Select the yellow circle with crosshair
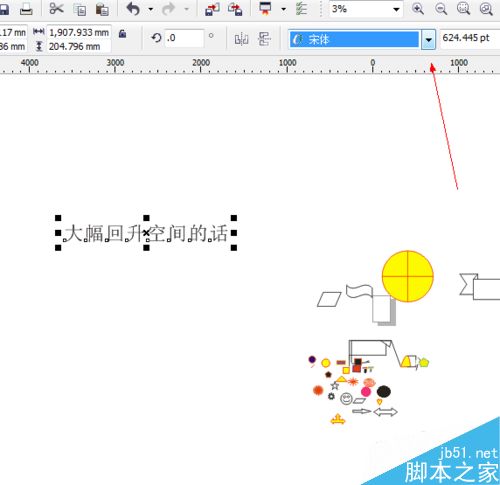500x485 pixels. [x=408, y=276]
